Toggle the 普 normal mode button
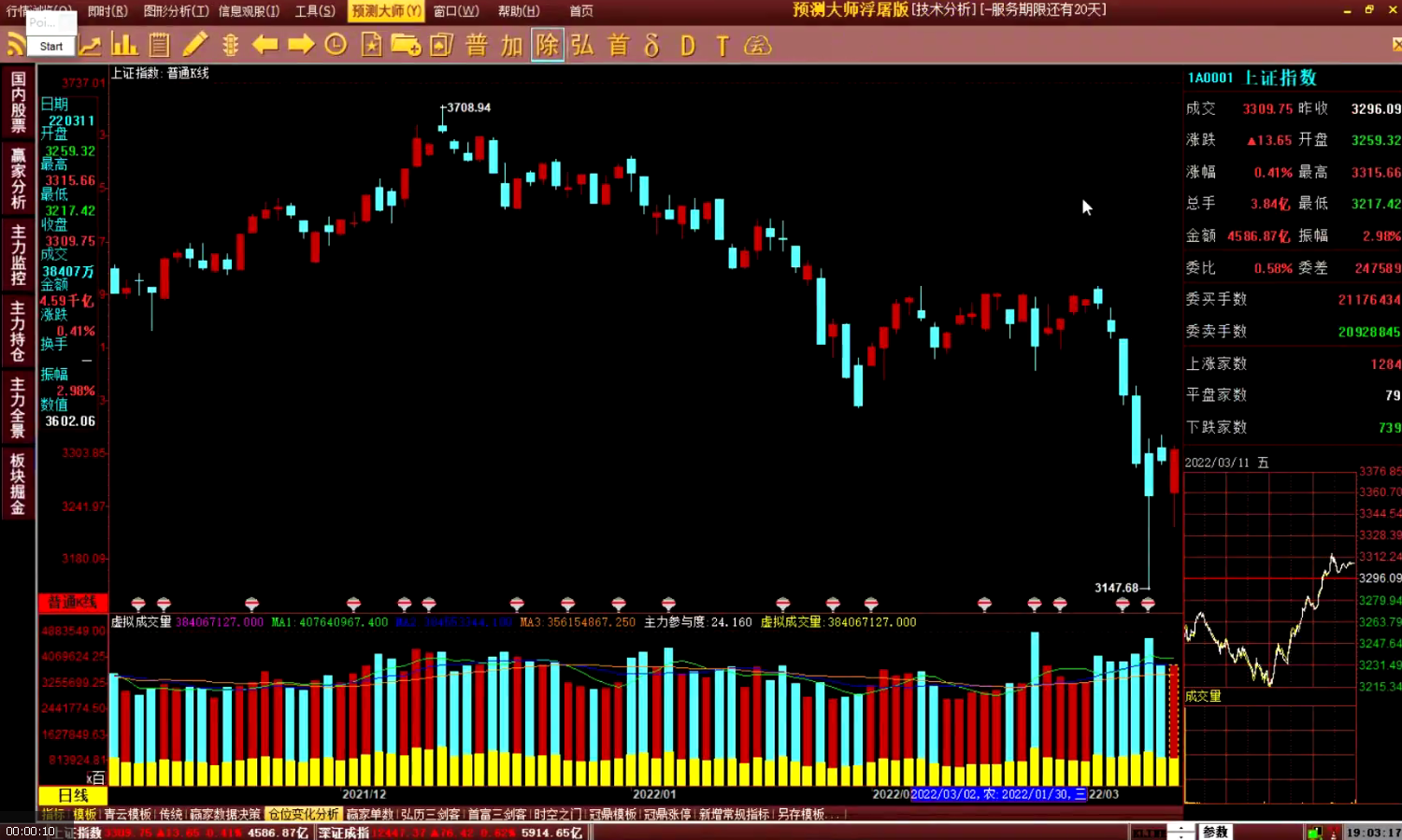This screenshot has height=840, width=1402. (477, 45)
